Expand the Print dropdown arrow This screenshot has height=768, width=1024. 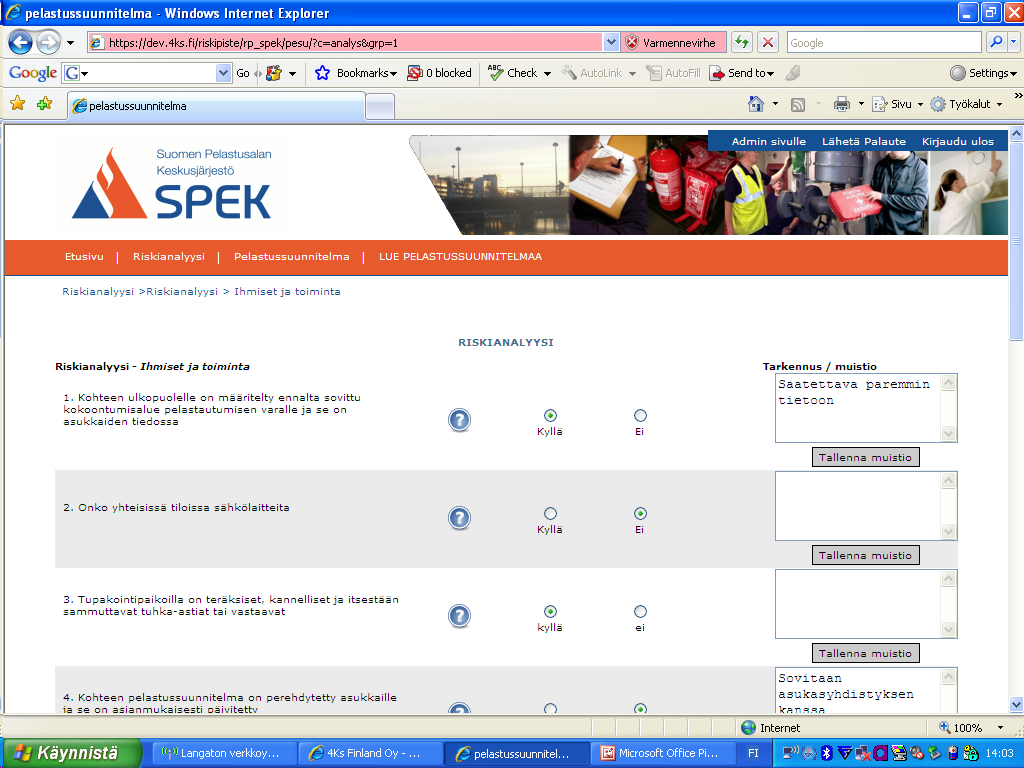pos(861,104)
